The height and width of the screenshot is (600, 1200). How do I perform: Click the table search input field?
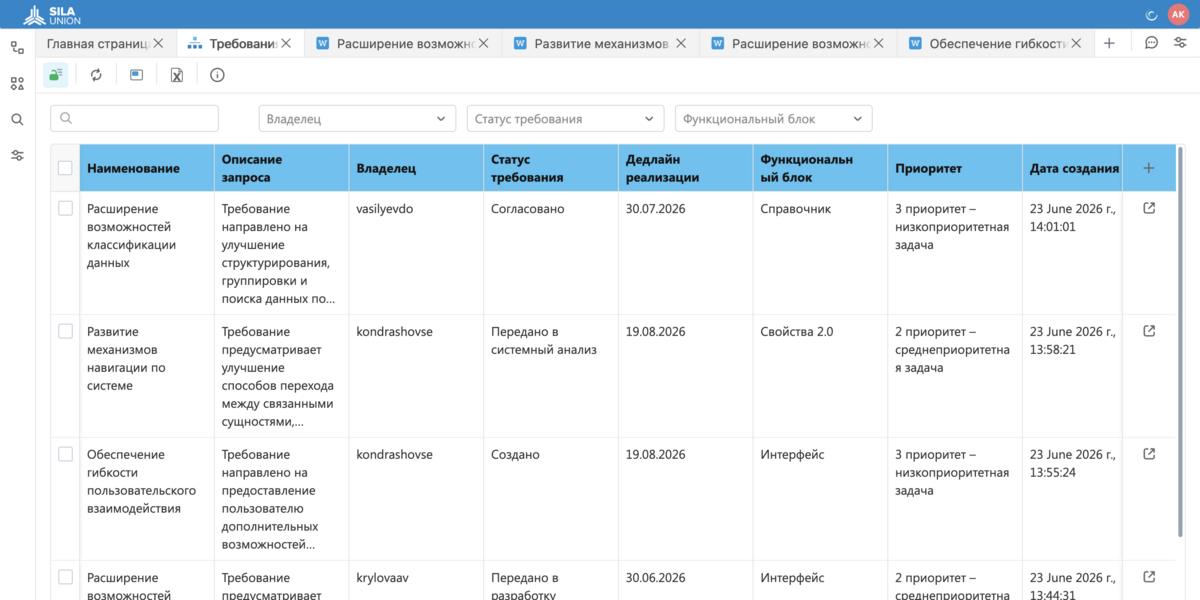coord(134,118)
